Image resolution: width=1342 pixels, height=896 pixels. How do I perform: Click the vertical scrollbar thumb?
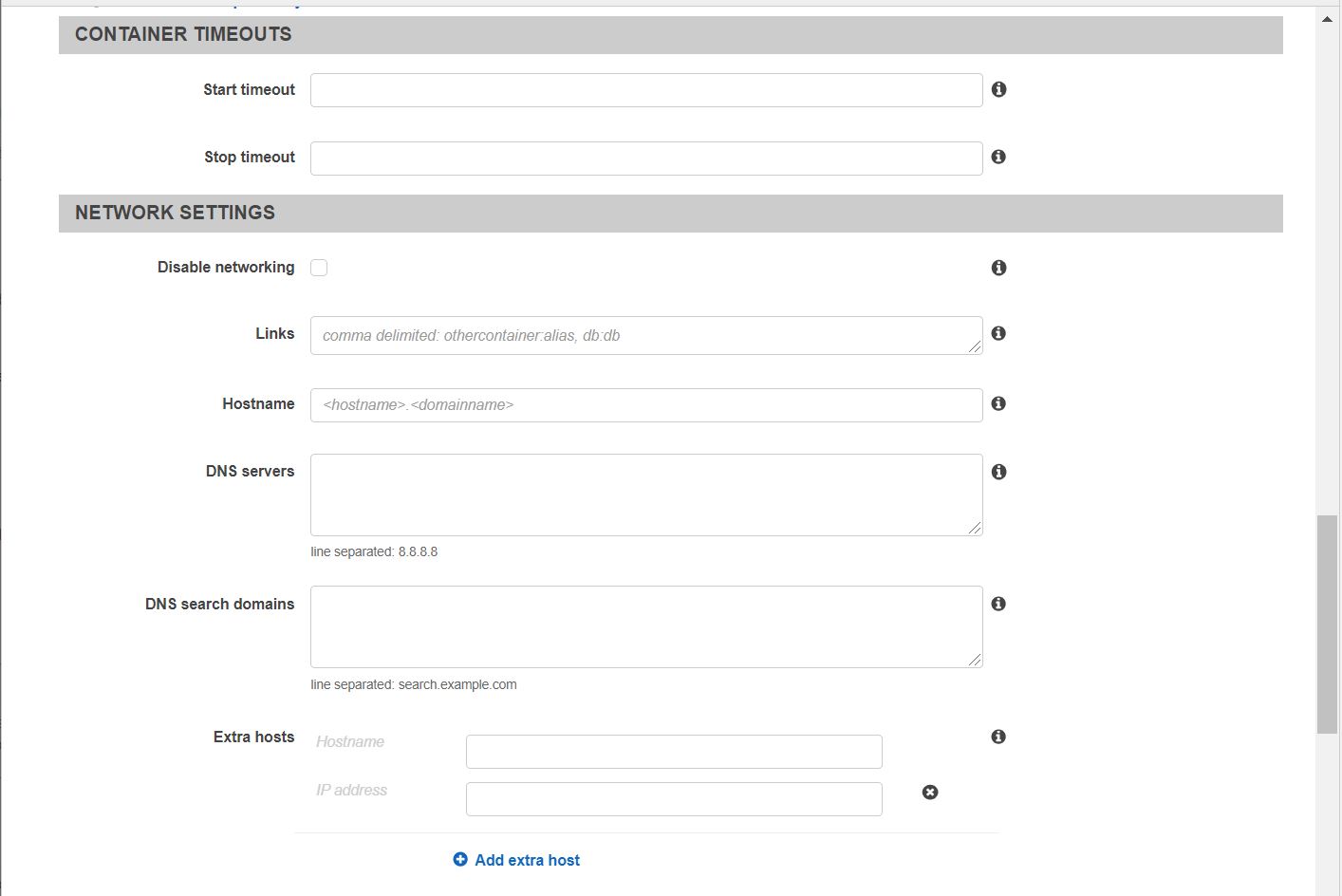click(x=1327, y=624)
